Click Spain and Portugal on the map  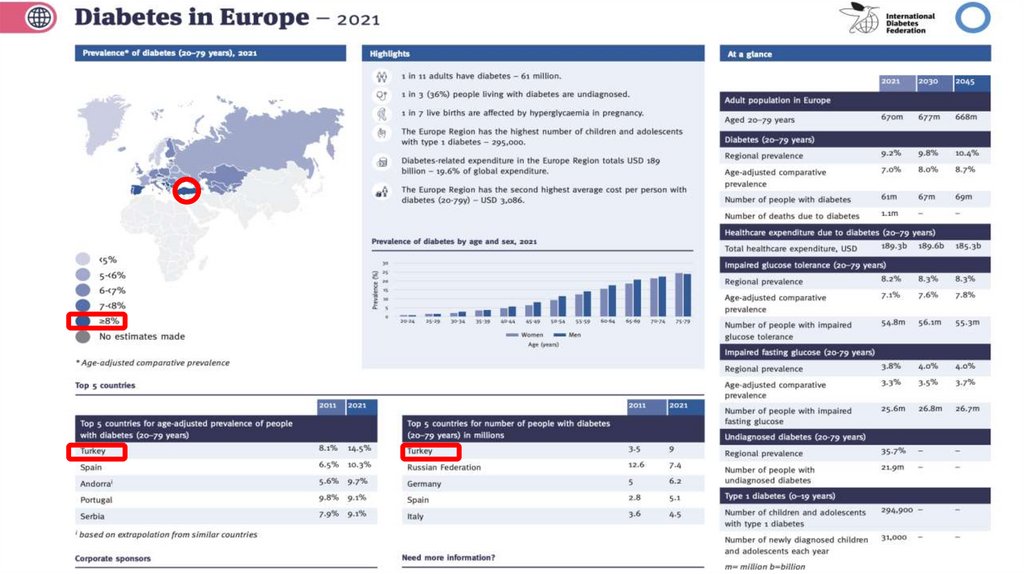point(138,189)
